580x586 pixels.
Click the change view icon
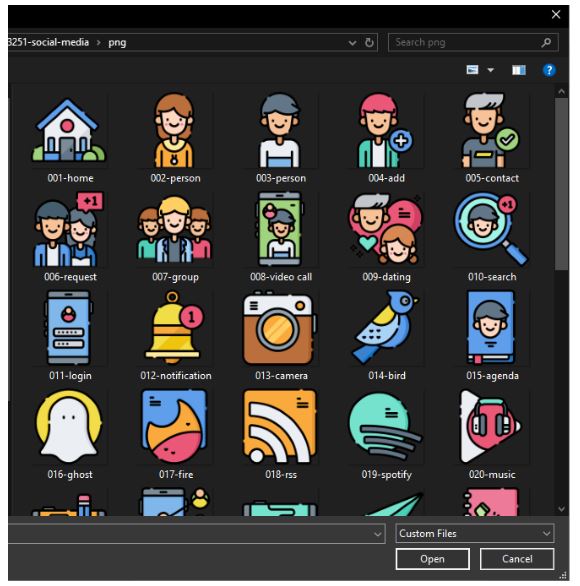coord(472,70)
